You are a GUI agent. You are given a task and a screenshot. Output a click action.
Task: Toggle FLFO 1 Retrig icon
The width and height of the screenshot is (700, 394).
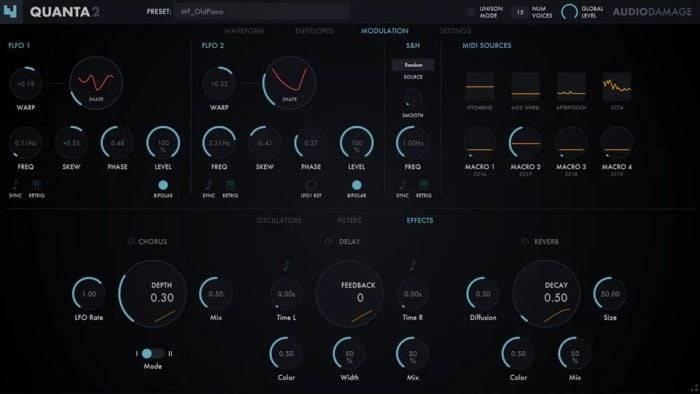pyautogui.click(x=37, y=185)
